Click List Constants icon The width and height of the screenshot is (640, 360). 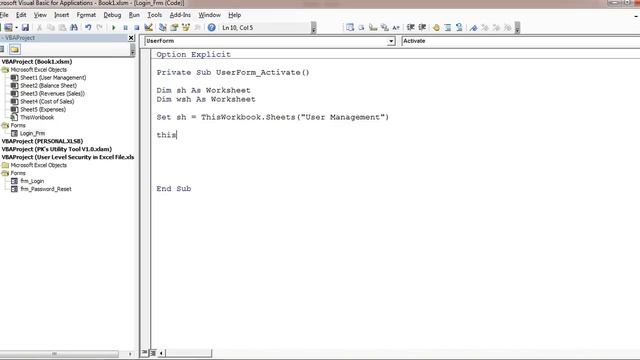361,28
